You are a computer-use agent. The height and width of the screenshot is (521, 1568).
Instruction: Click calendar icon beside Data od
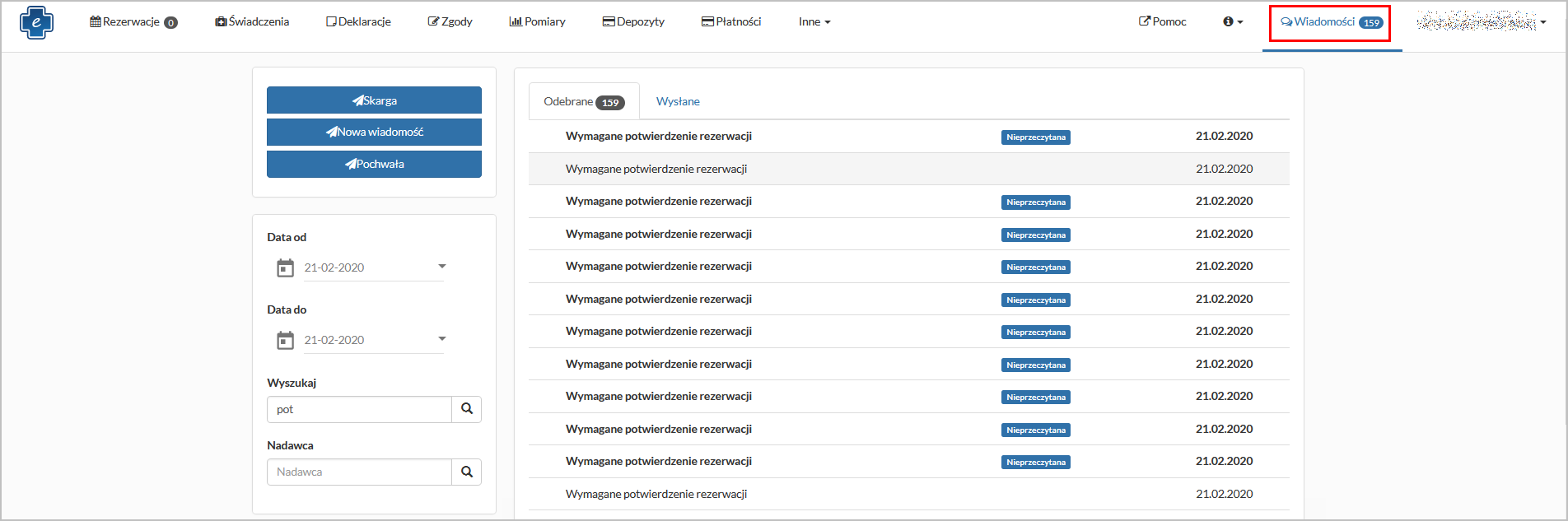pos(285,267)
